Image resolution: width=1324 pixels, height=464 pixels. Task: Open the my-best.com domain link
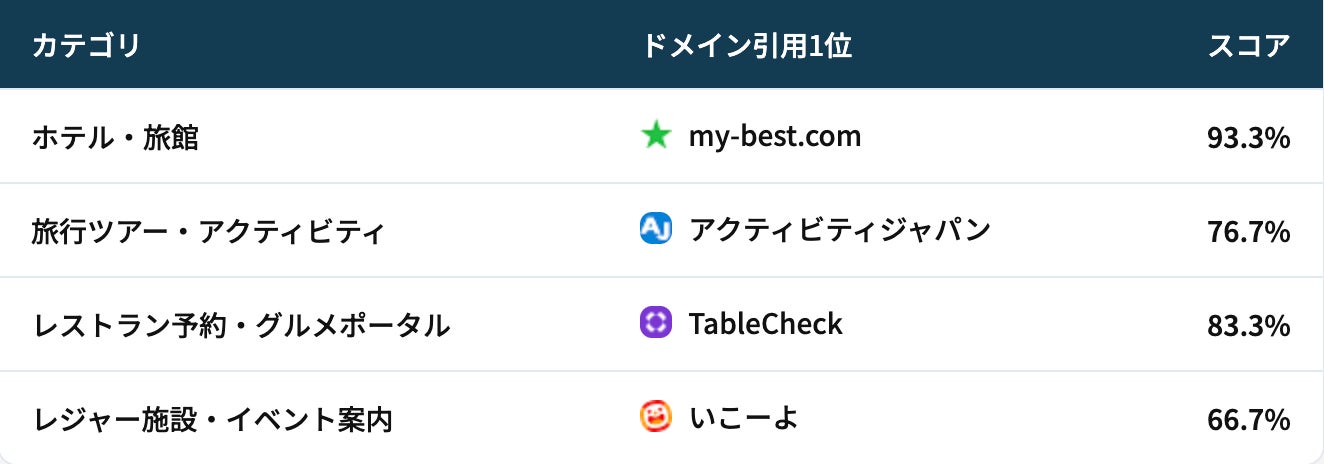pyautogui.click(x=774, y=136)
